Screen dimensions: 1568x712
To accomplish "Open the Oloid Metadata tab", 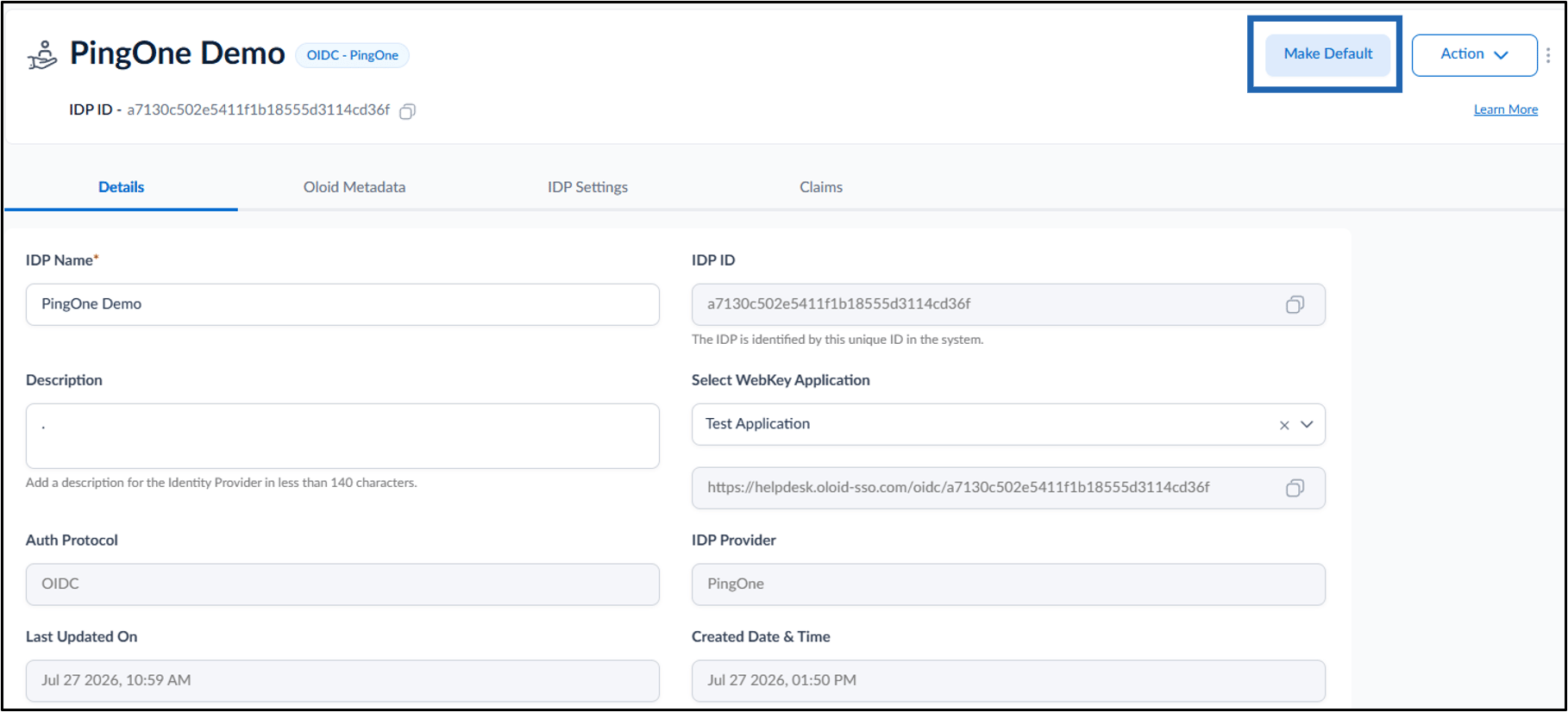I will (354, 187).
